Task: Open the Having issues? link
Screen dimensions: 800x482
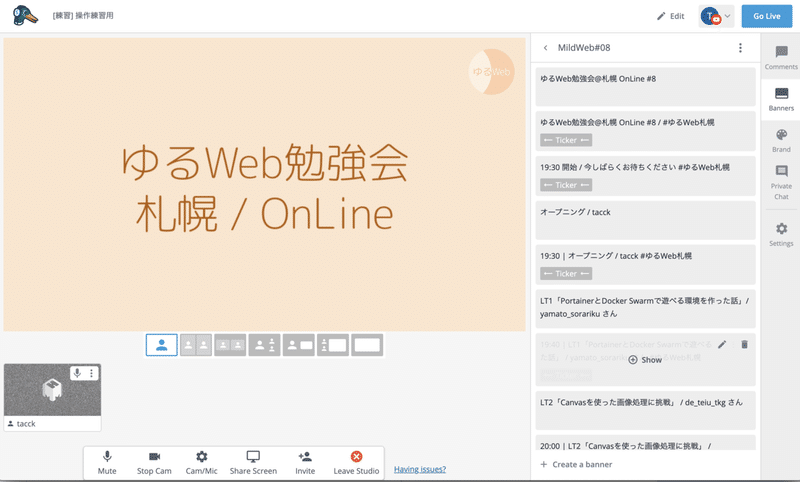Action: tap(420, 469)
